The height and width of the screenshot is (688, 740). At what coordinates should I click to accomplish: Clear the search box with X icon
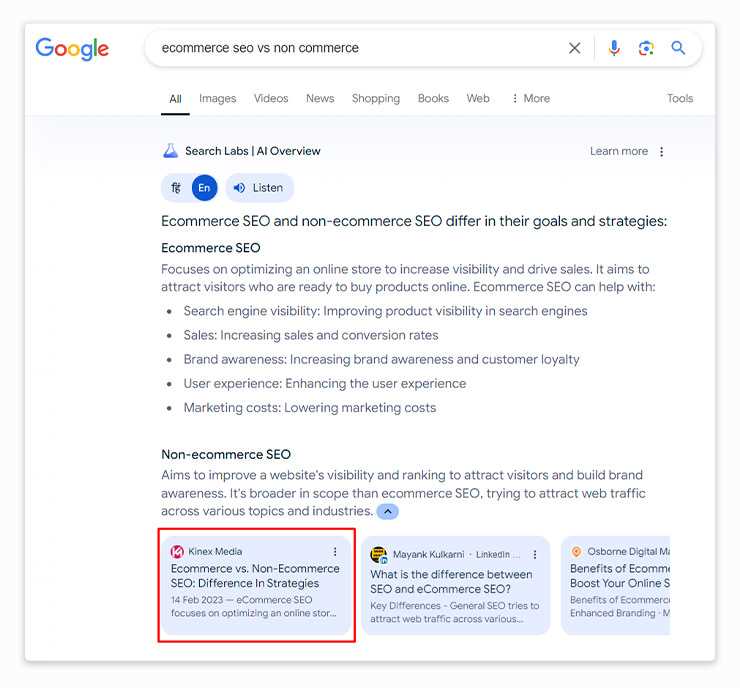point(574,48)
